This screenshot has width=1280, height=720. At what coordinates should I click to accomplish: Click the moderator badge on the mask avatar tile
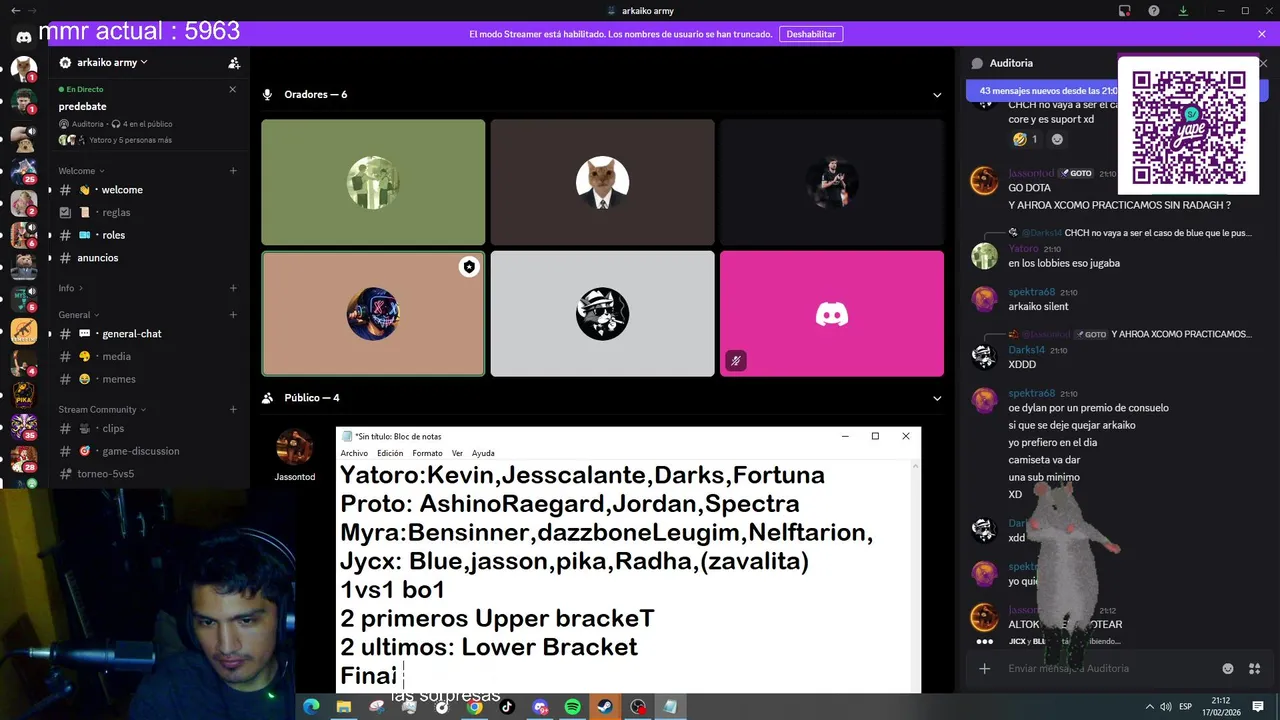click(469, 267)
